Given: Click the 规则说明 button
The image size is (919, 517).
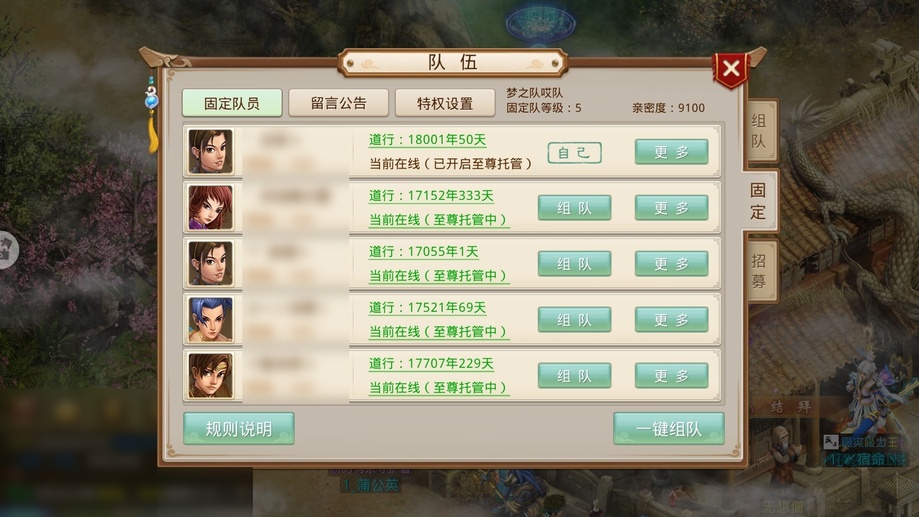Looking at the screenshot, I should pyautogui.click(x=239, y=429).
